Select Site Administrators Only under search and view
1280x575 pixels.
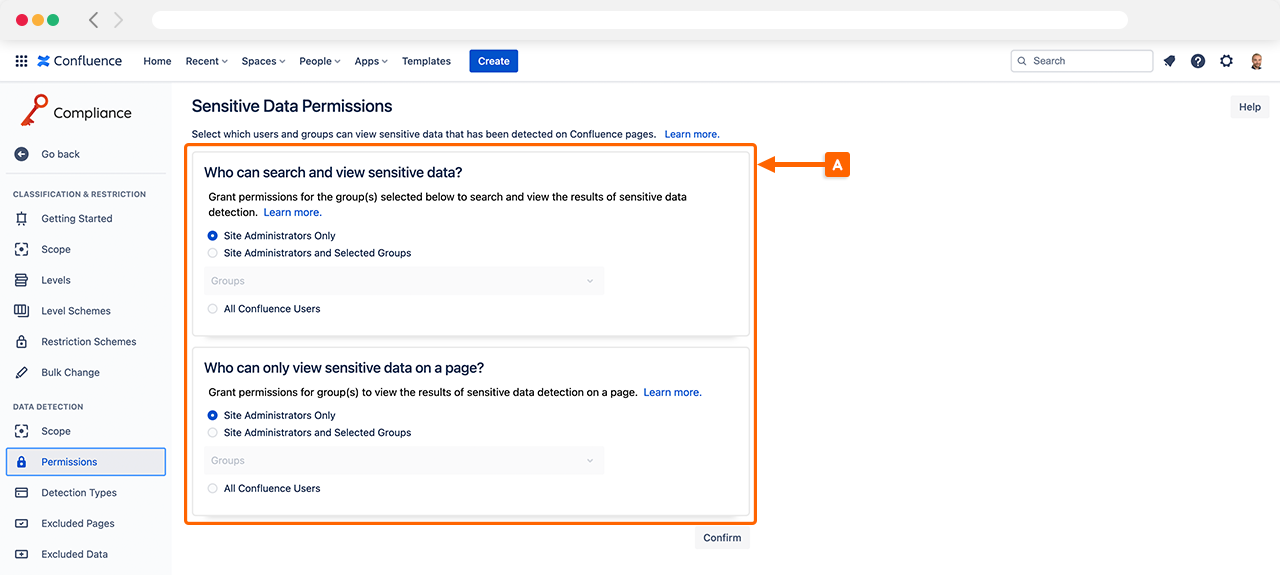[x=213, y=236]
